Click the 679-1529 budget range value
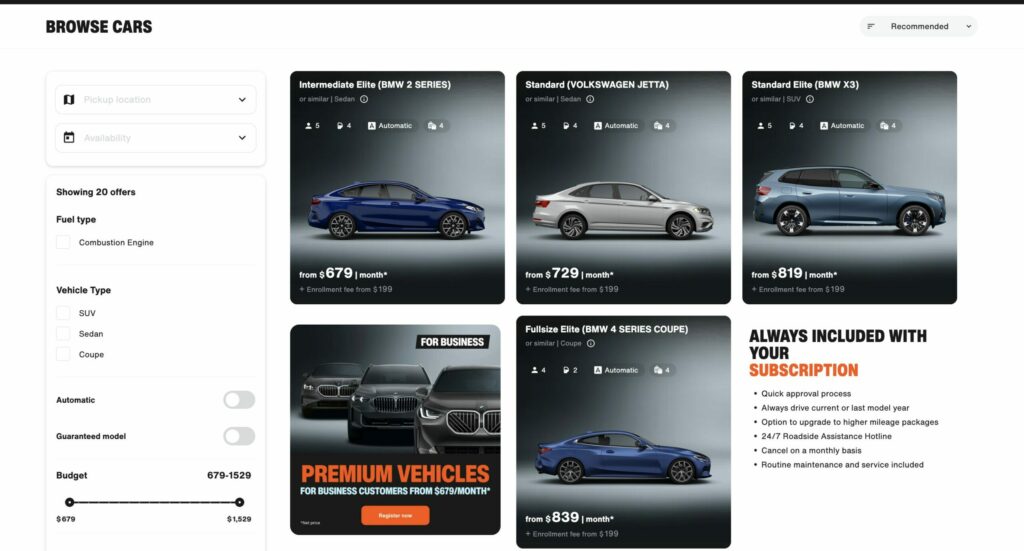1024x551 pixels. pos(229,475)
